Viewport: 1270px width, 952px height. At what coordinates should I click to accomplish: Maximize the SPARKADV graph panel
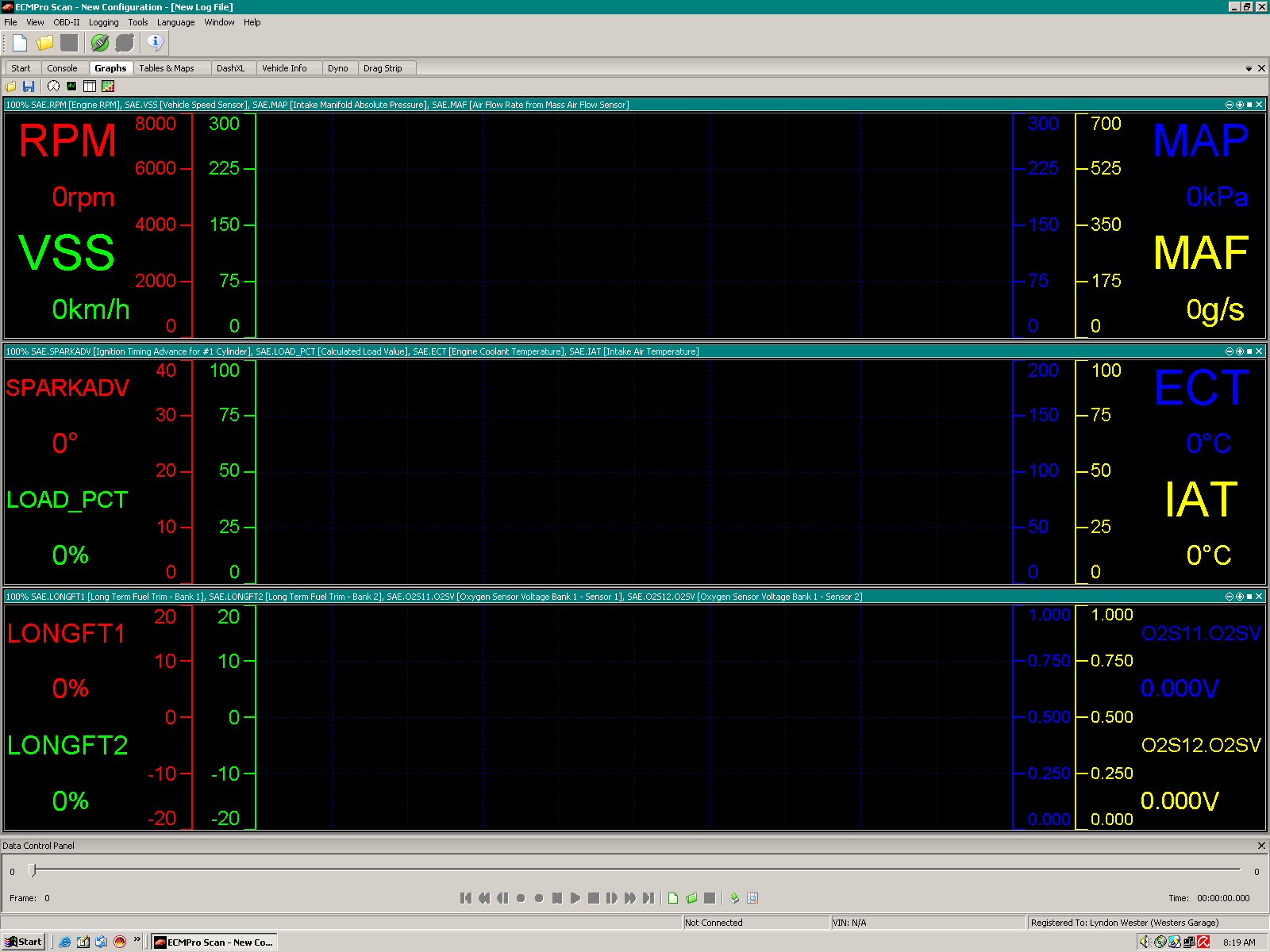pyautogui.click(x=1249, y=351)
